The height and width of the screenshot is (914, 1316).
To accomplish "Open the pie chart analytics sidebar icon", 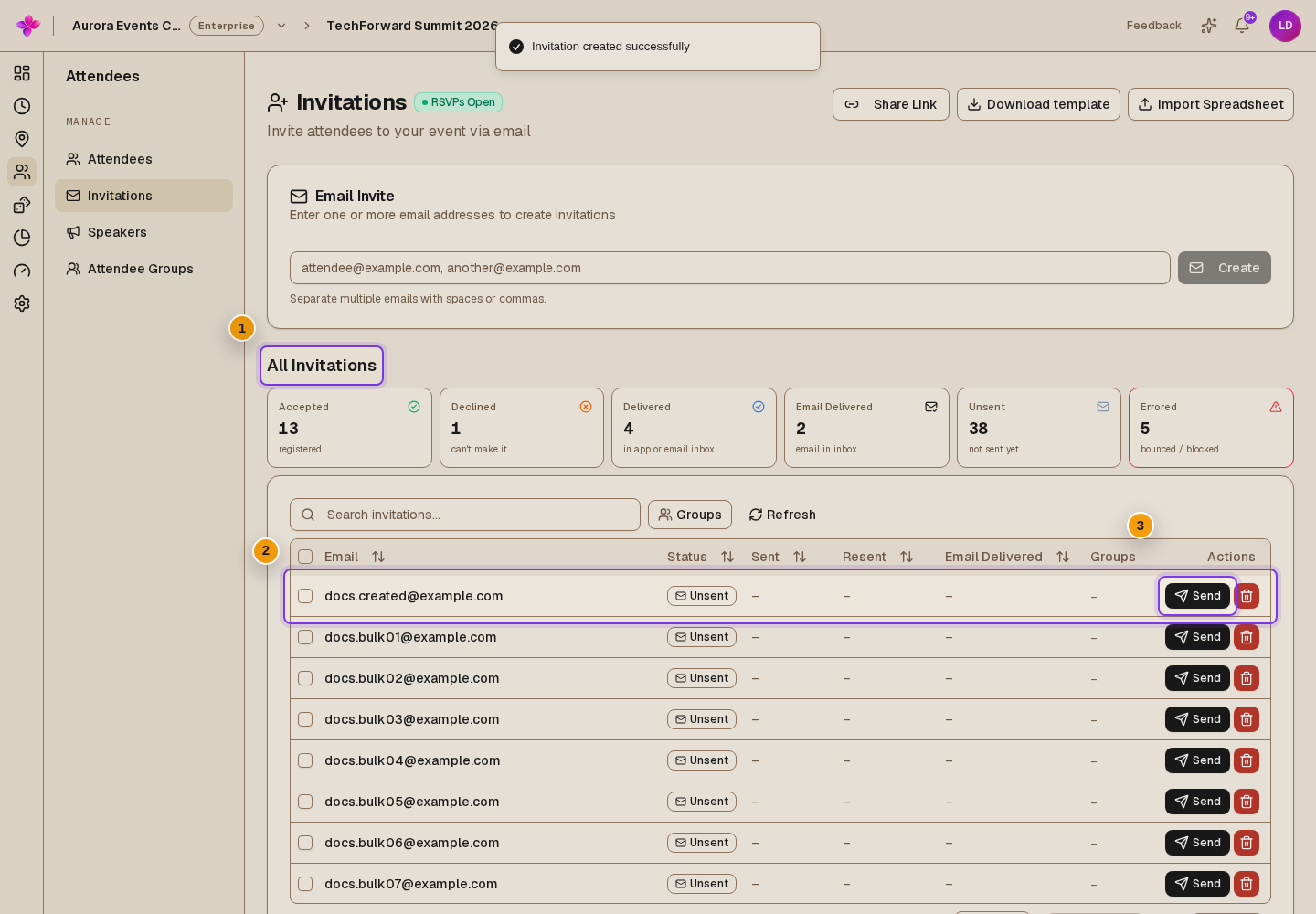I will tap(22, 238).
